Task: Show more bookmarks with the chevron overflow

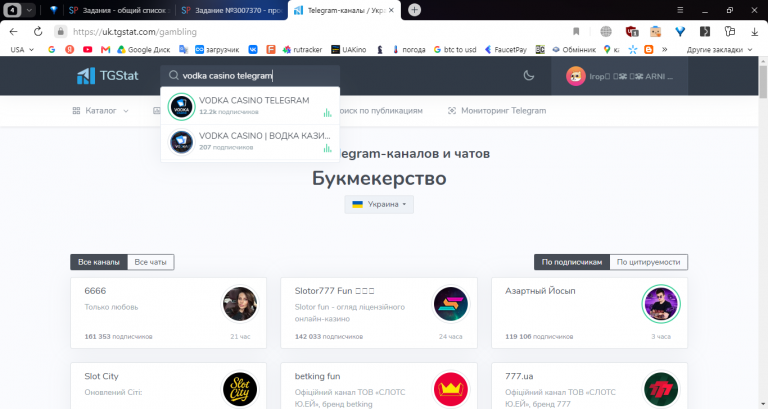Action: tap(665, 49)
